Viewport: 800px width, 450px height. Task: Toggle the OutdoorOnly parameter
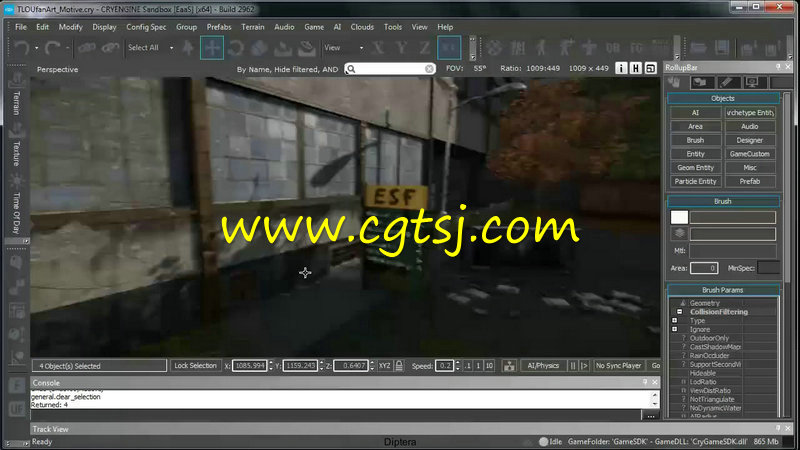(709, 338)
